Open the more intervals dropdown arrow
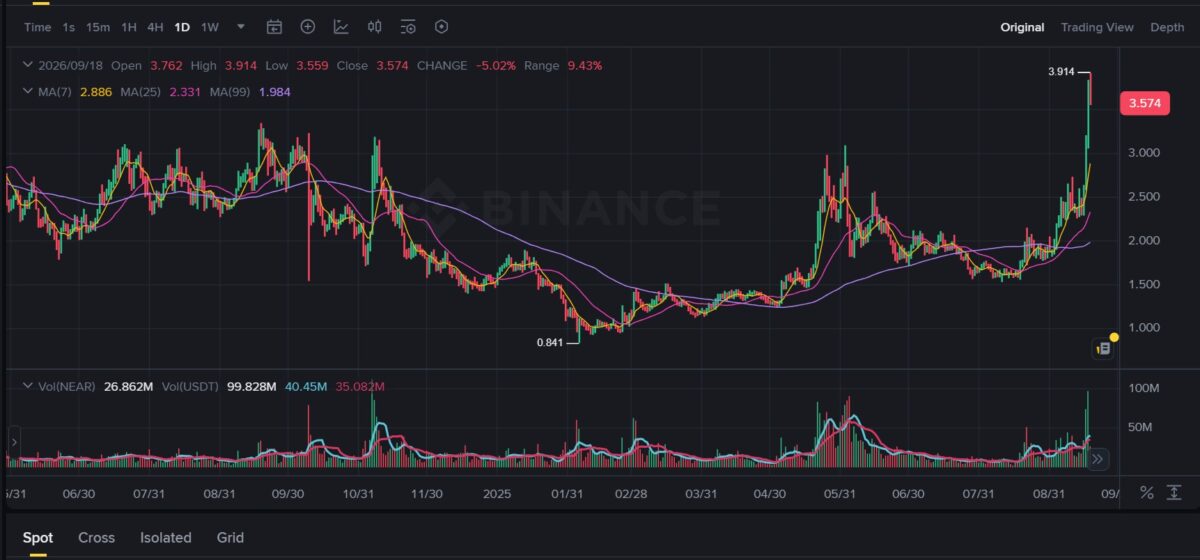Viewport: 1200px width, 560px height. (x=241, y=27)
